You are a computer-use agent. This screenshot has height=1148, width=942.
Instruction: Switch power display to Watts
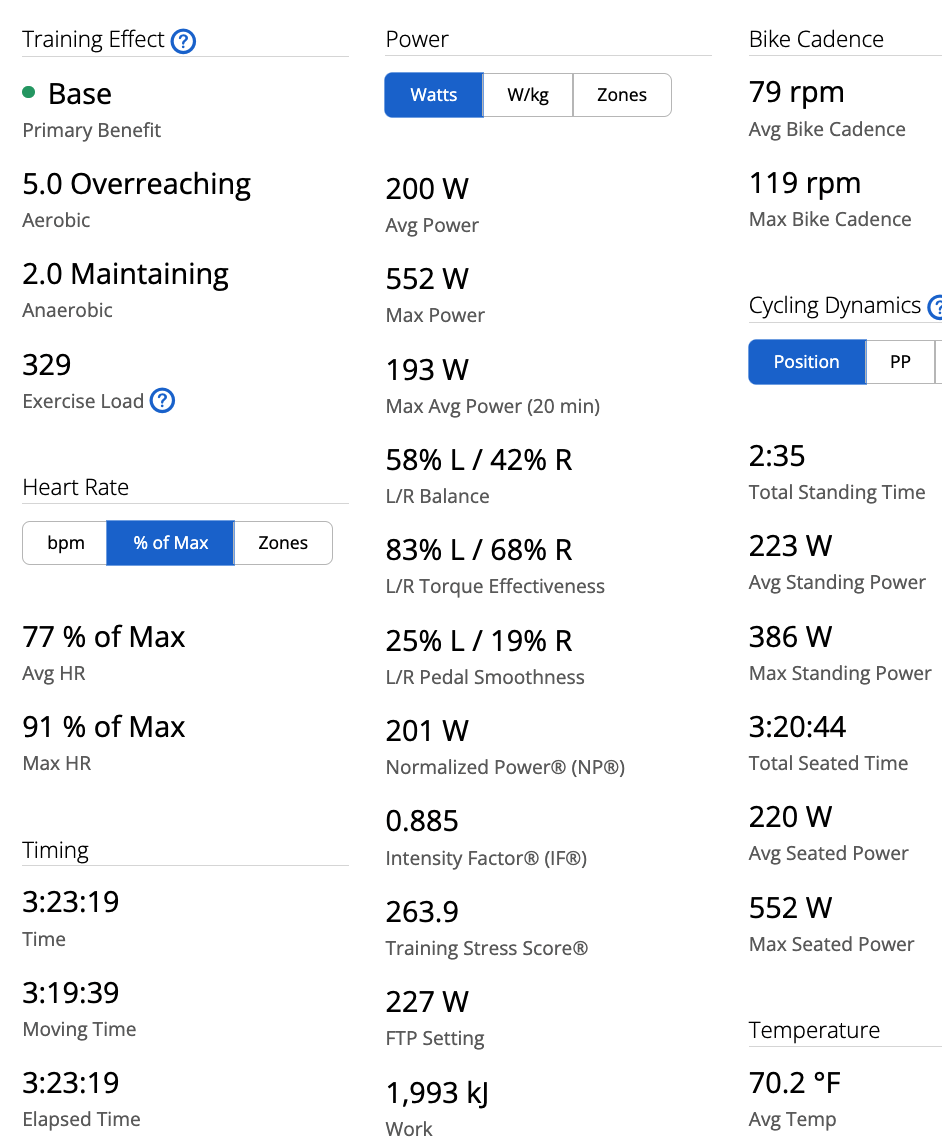tap(433, 95)
